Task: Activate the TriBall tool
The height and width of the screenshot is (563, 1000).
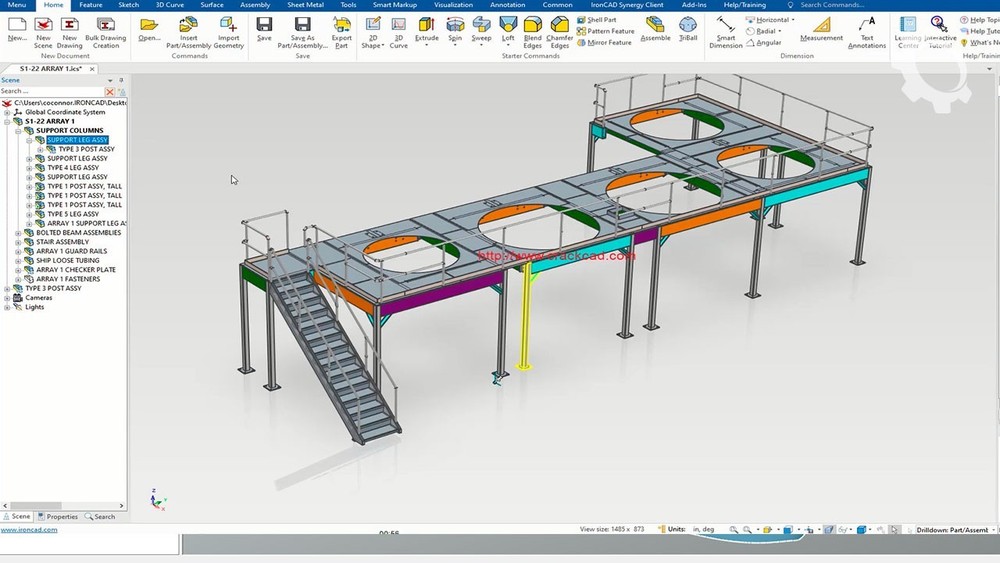Action: tap(688, 30)
